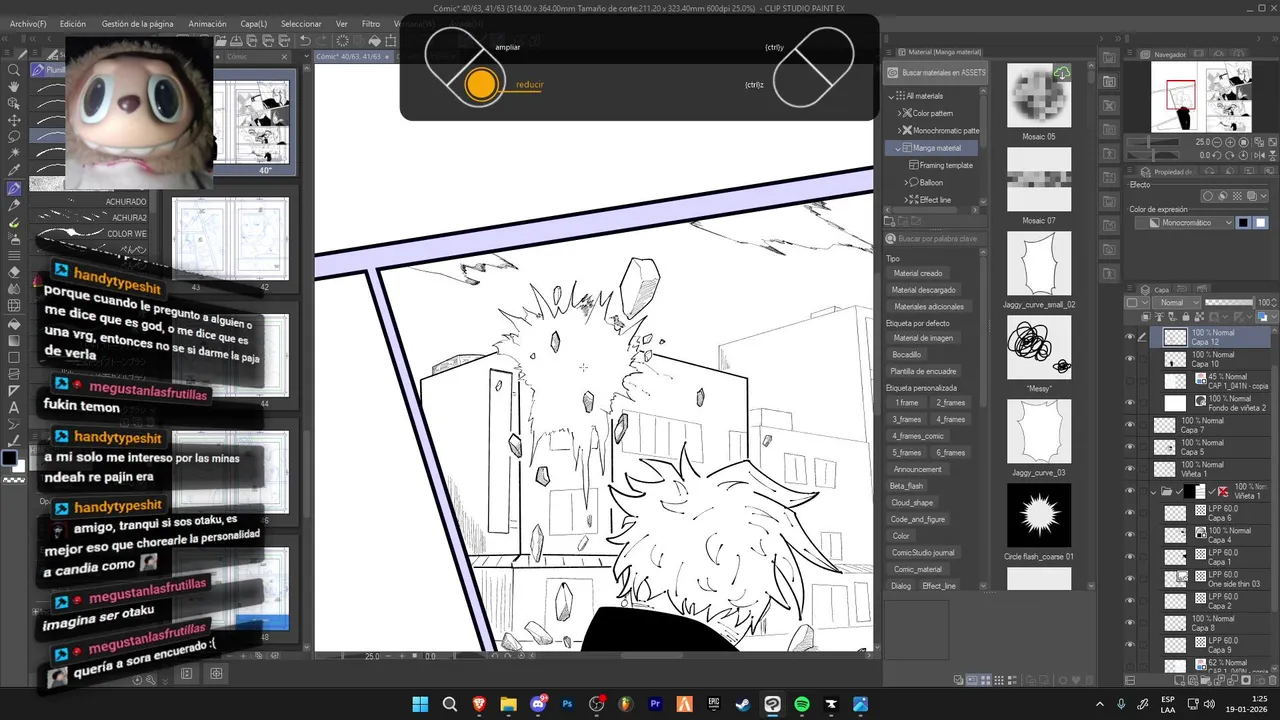
Task: Click zoom out button in Navigator
Action: (x=1219, y=142)
